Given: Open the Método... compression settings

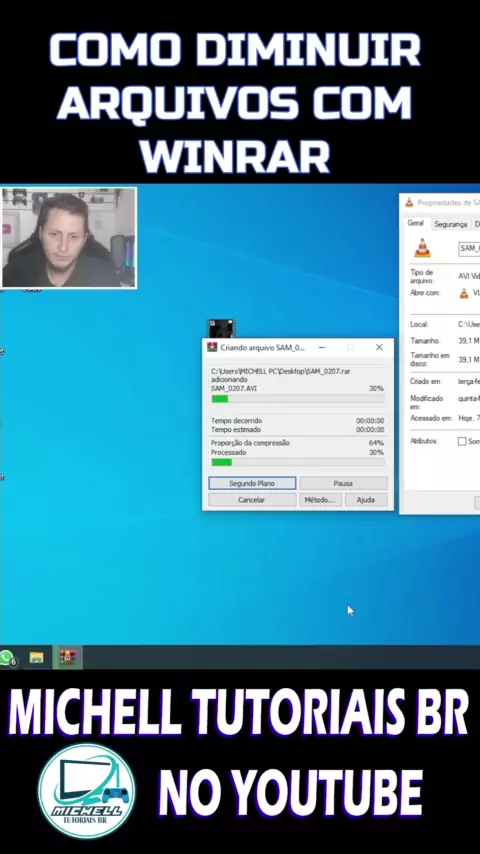Looking at the screenshot, I should (320, 499).
